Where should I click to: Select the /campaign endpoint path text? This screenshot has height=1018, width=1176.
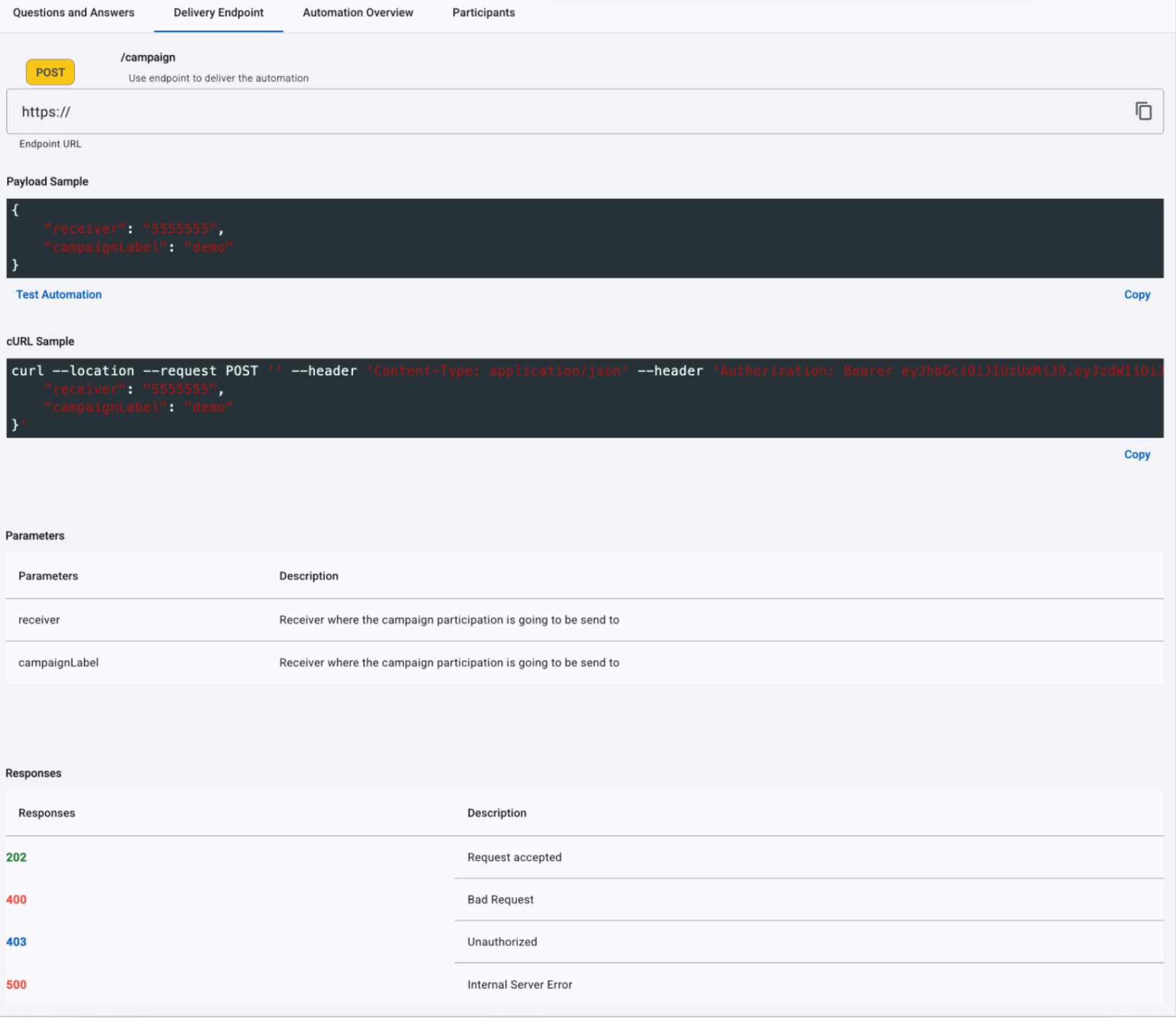click(x=148, y=57)
